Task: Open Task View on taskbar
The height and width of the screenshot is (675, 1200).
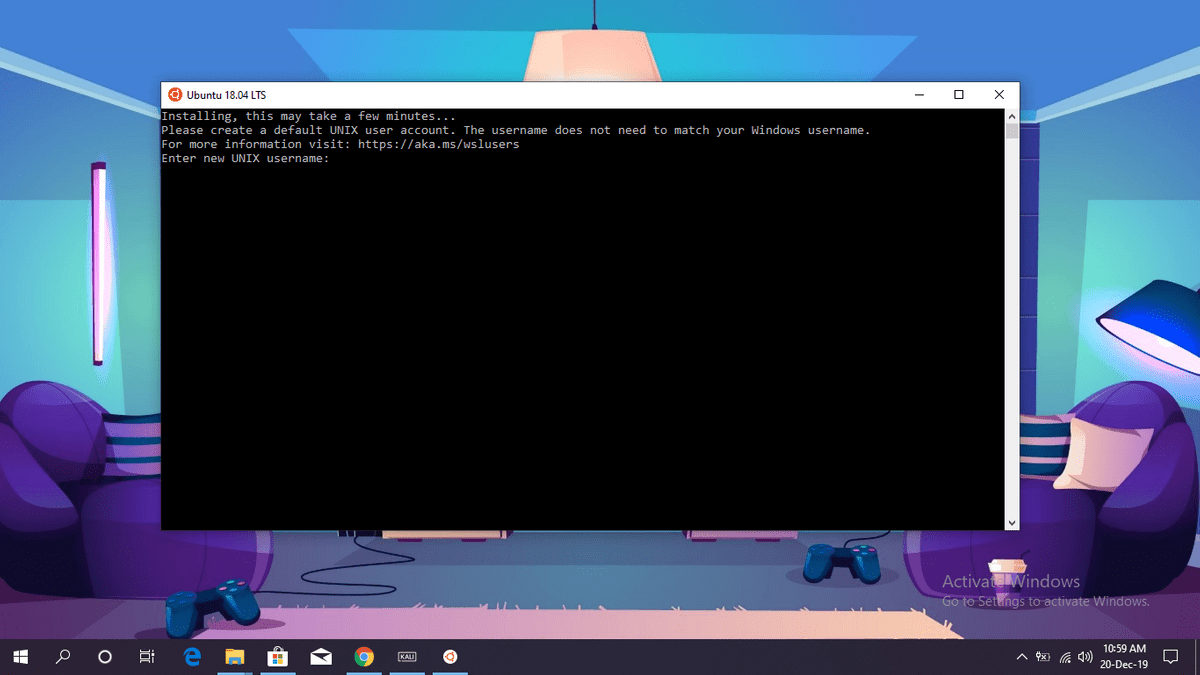Action: (x=147, y=657)
